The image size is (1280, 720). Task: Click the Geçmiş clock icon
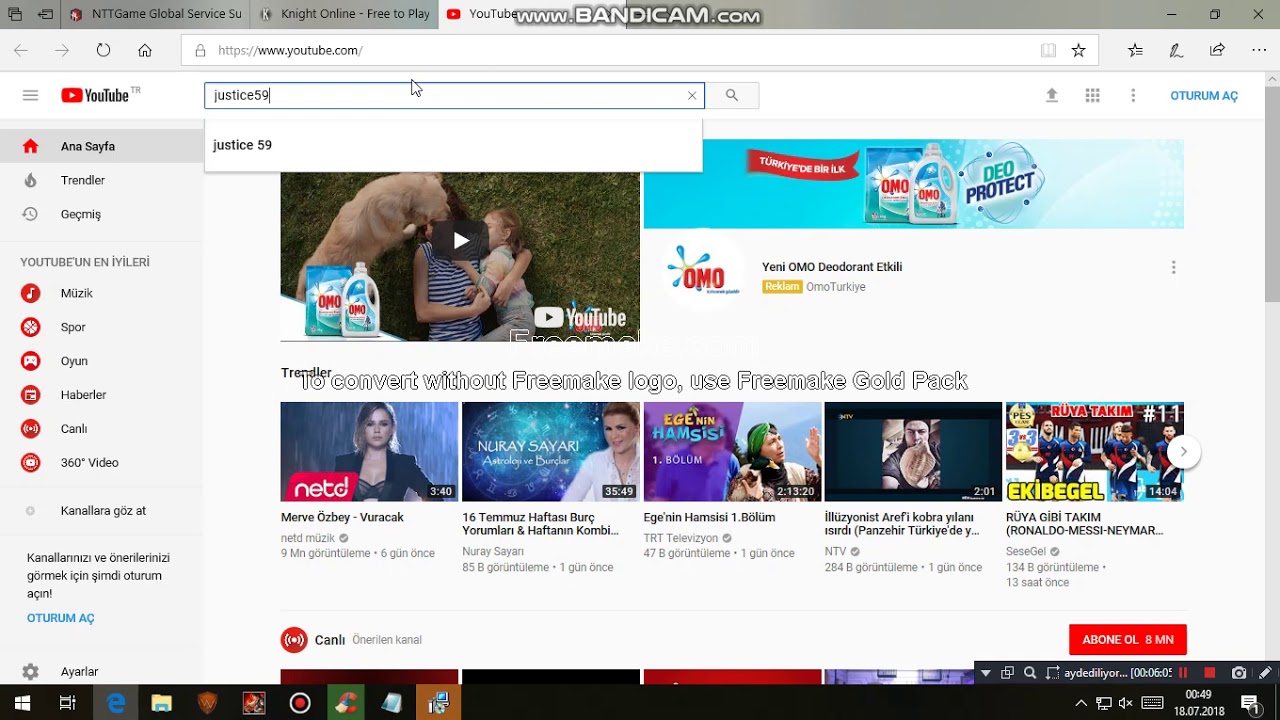pos(30,214)
